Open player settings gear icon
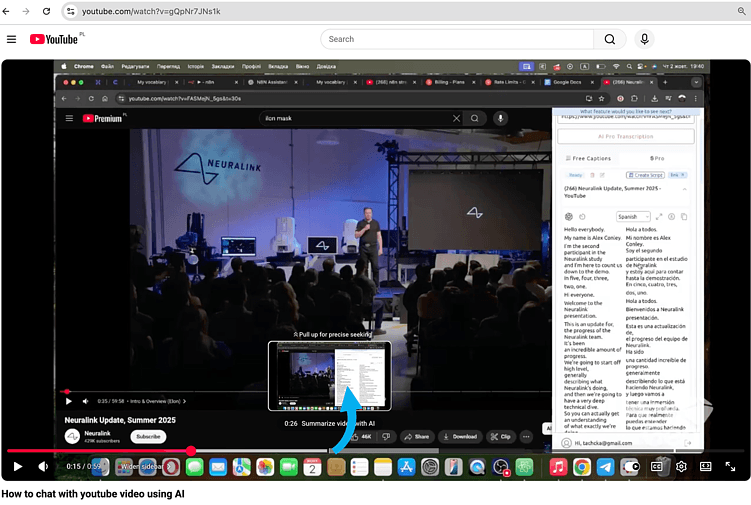The height and width of the screenshot is (505, 751). [x=681, y=466]
